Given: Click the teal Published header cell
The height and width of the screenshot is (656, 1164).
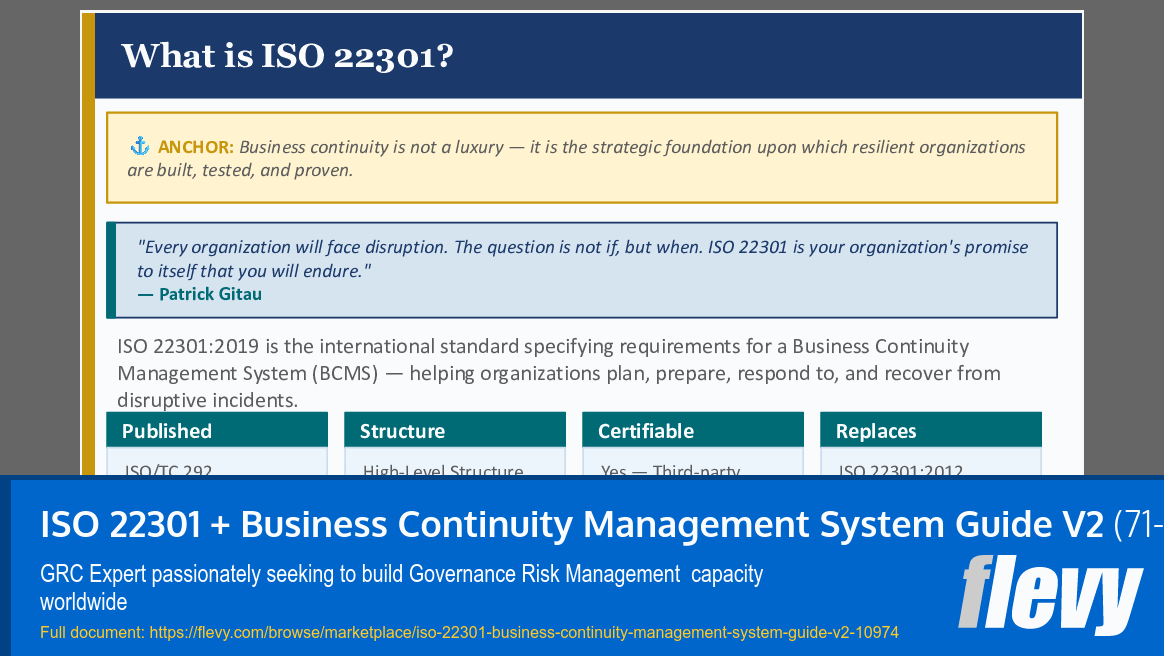Looking at the screenshot, I should tap(217, 430).
